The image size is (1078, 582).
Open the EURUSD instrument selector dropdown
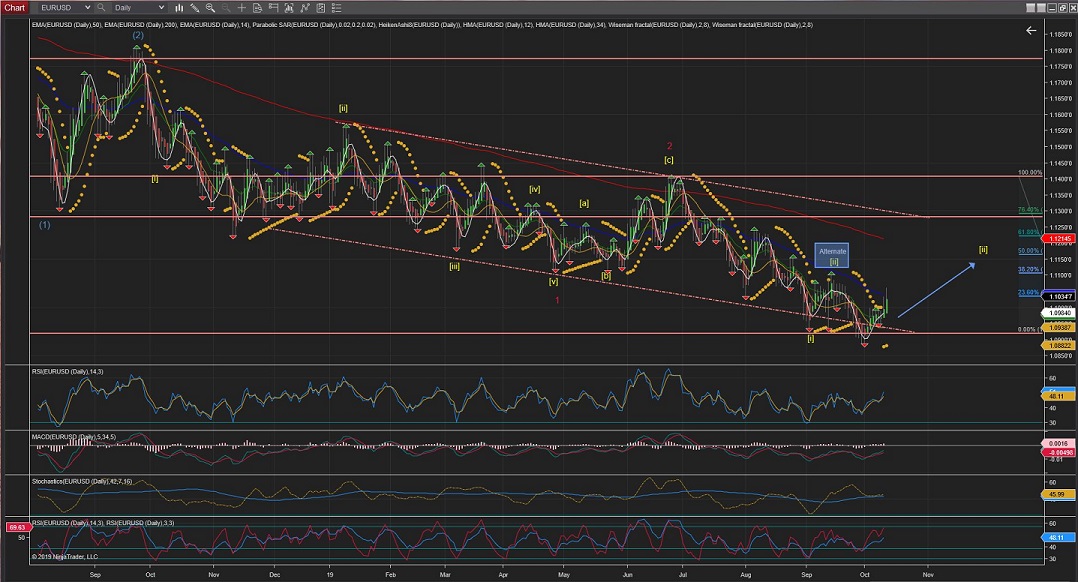tap(65, 8)
